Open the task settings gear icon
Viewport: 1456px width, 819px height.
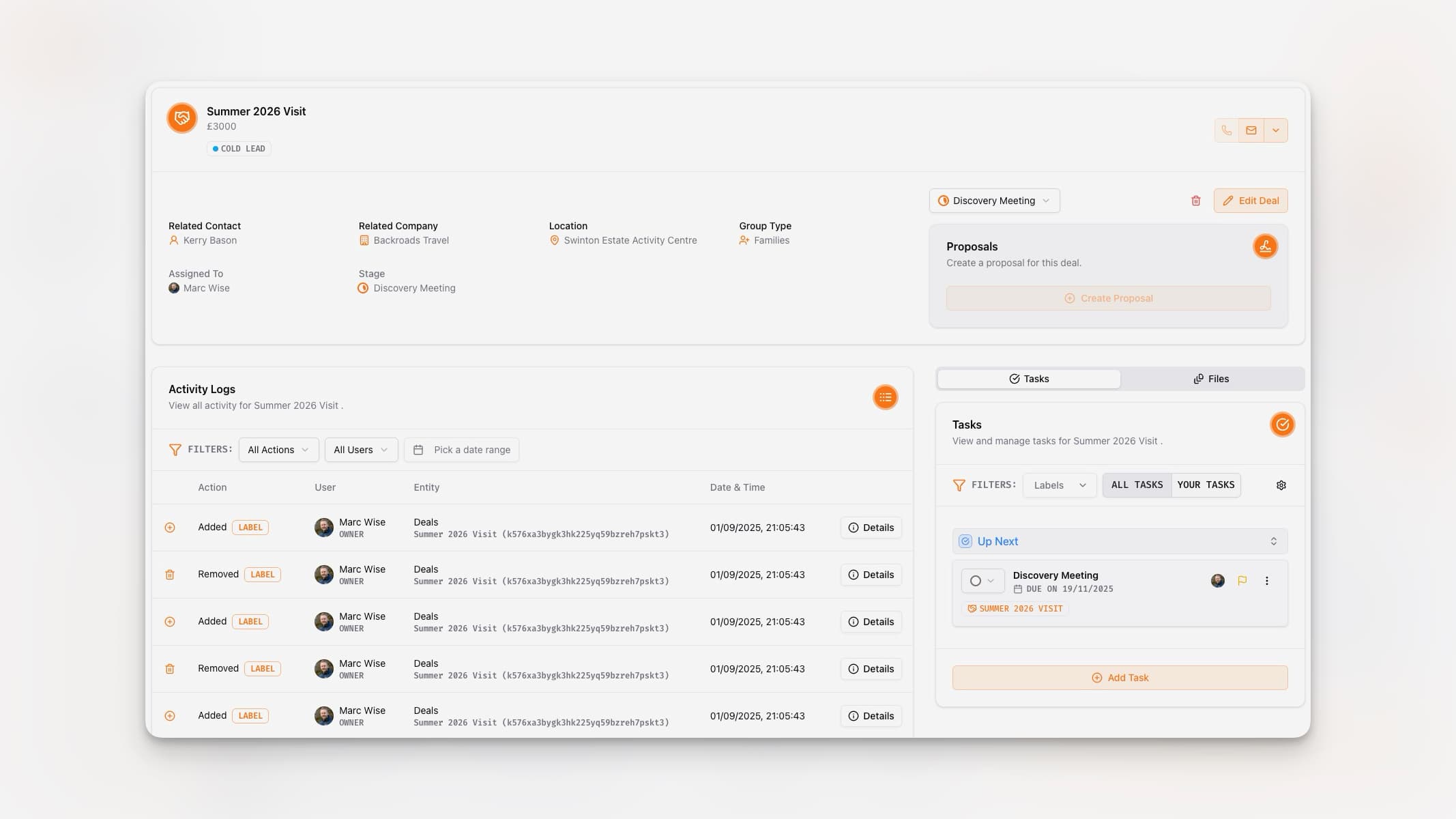pyautogui.click(x=1281, y=485)
